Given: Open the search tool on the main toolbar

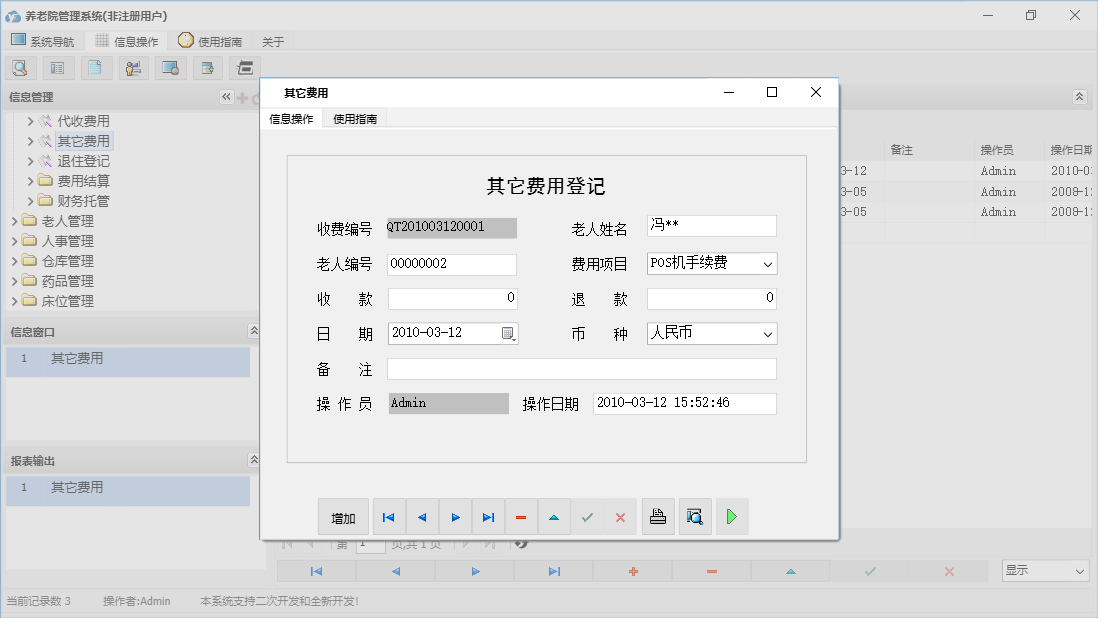Looking at the screenshot, I should 21,67.
